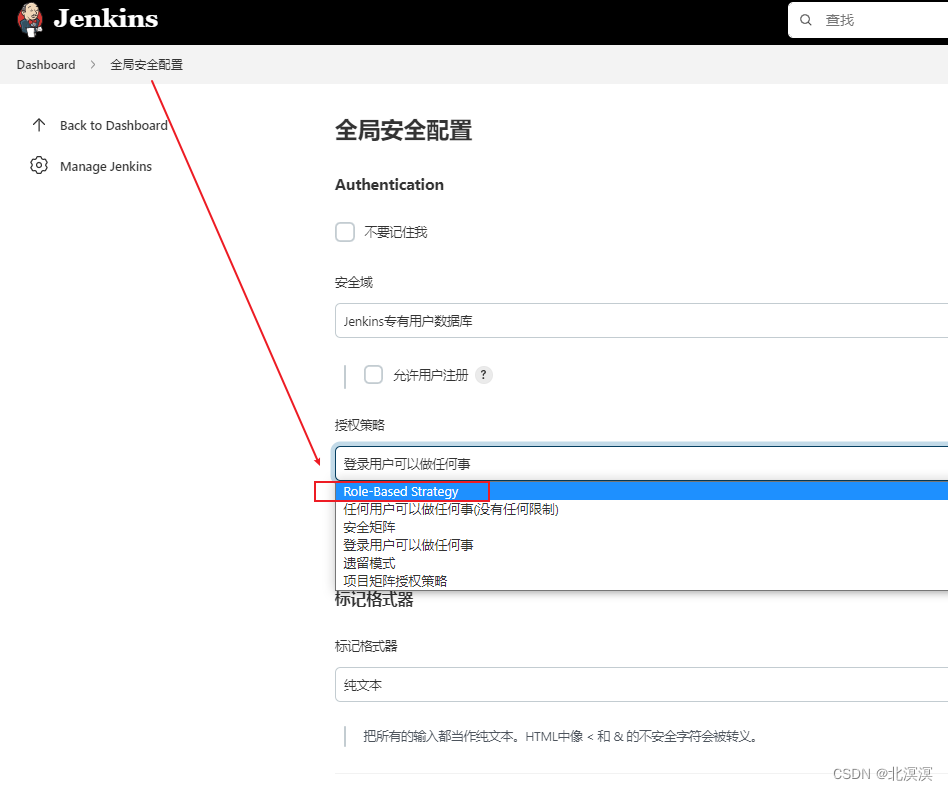Viewport: 948px width, 791px height.
Task: Enable the 允许用户注册 checkbox
Action: [x=373, y=375]
